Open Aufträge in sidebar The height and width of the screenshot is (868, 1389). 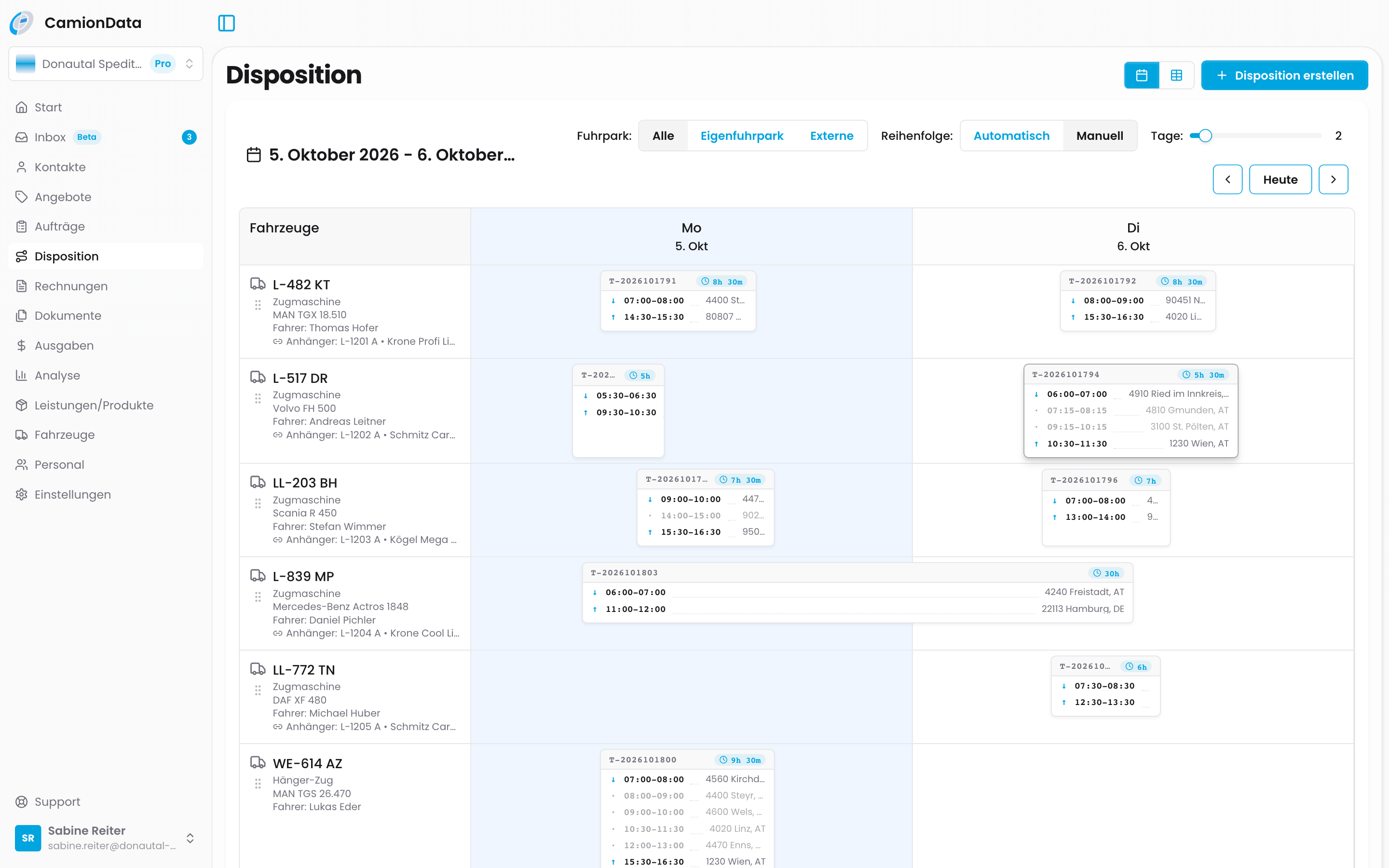click(106, 226)
